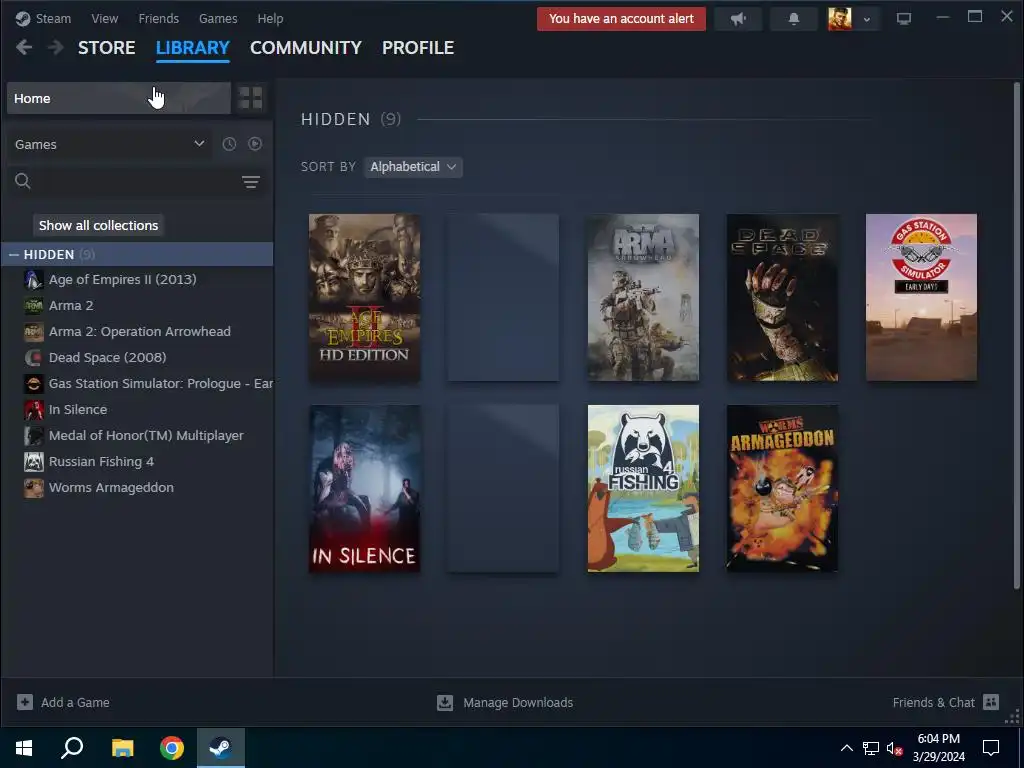
Task: Open the View menu
Action: [104, 18]
